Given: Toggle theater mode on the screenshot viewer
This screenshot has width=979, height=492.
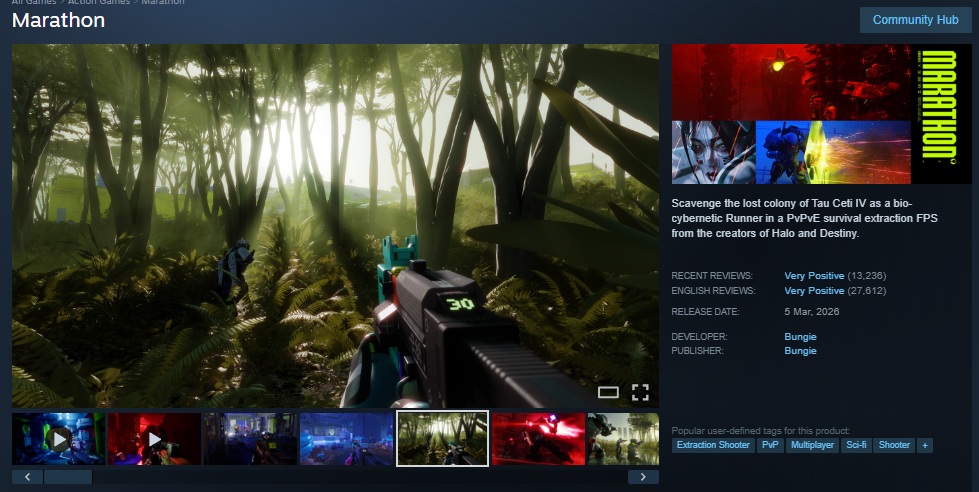Looking at the screenshot, I should point(608,392).
